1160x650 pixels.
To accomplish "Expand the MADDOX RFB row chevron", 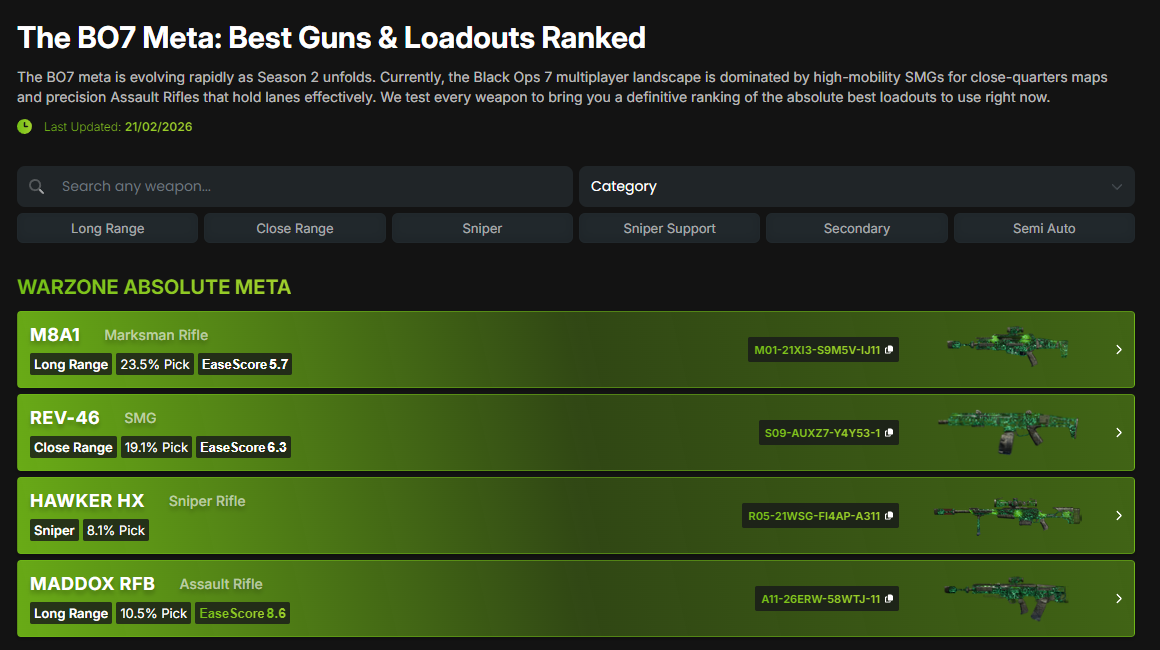I will click(x=1118, y=599).
